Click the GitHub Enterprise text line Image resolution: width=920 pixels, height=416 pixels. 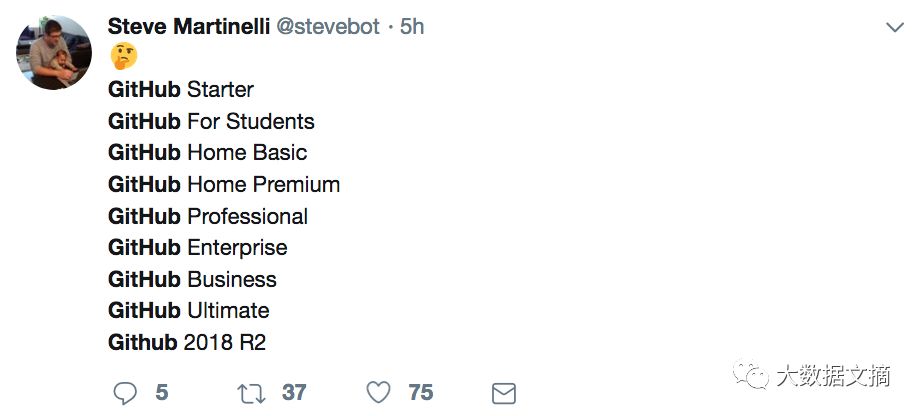click(x=198, y=248)
